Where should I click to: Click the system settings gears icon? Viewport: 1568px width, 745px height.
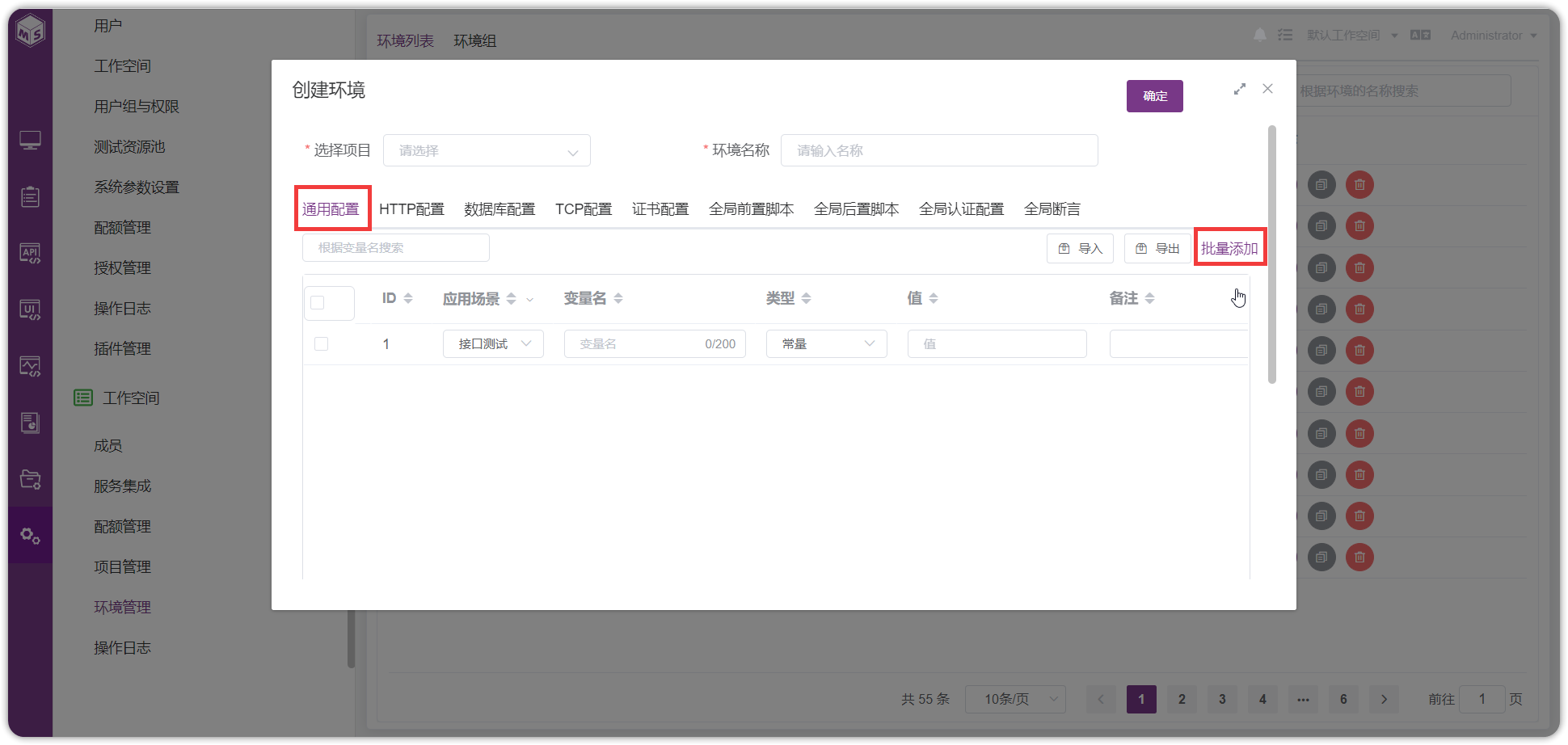[30, 535]
